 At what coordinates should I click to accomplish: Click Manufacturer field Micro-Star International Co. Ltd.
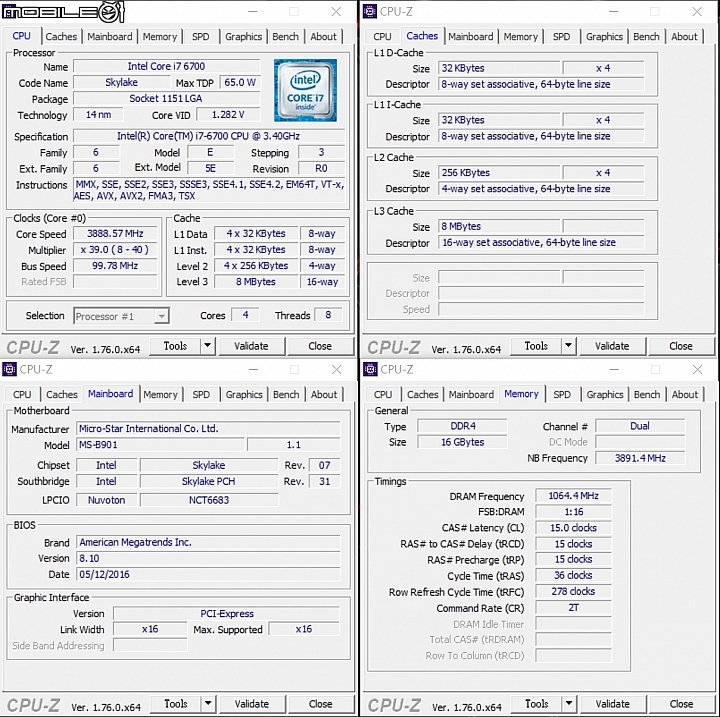pyautogui.click(x=208, y=429)
